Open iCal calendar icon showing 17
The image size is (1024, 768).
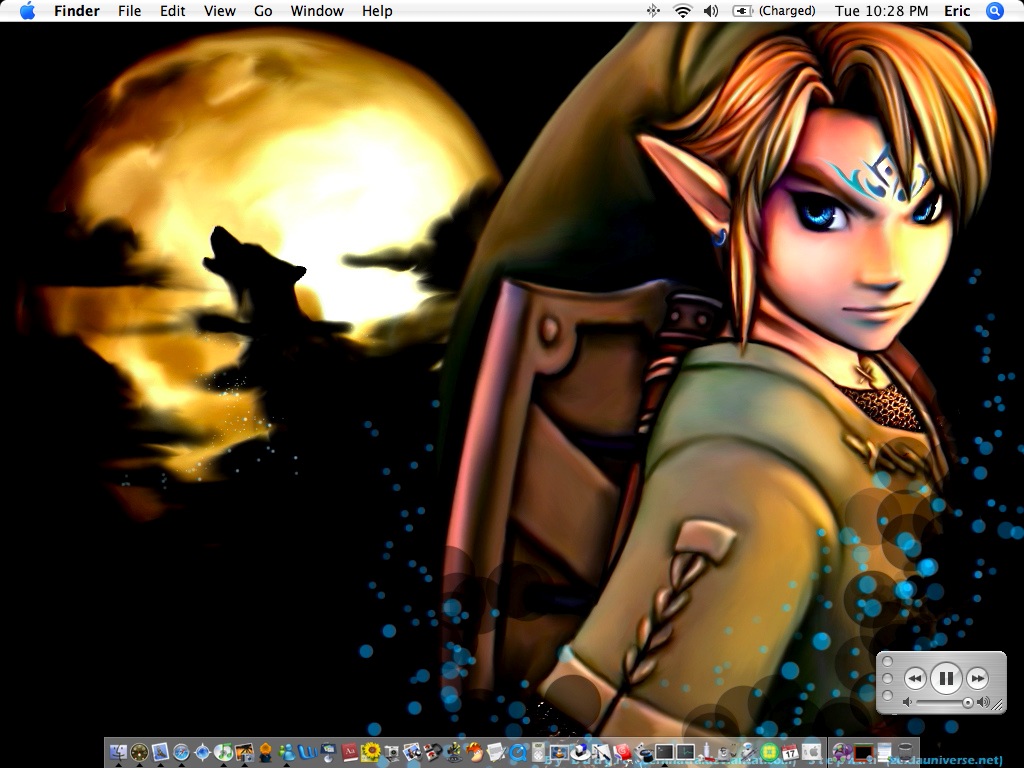pos(790,752)
